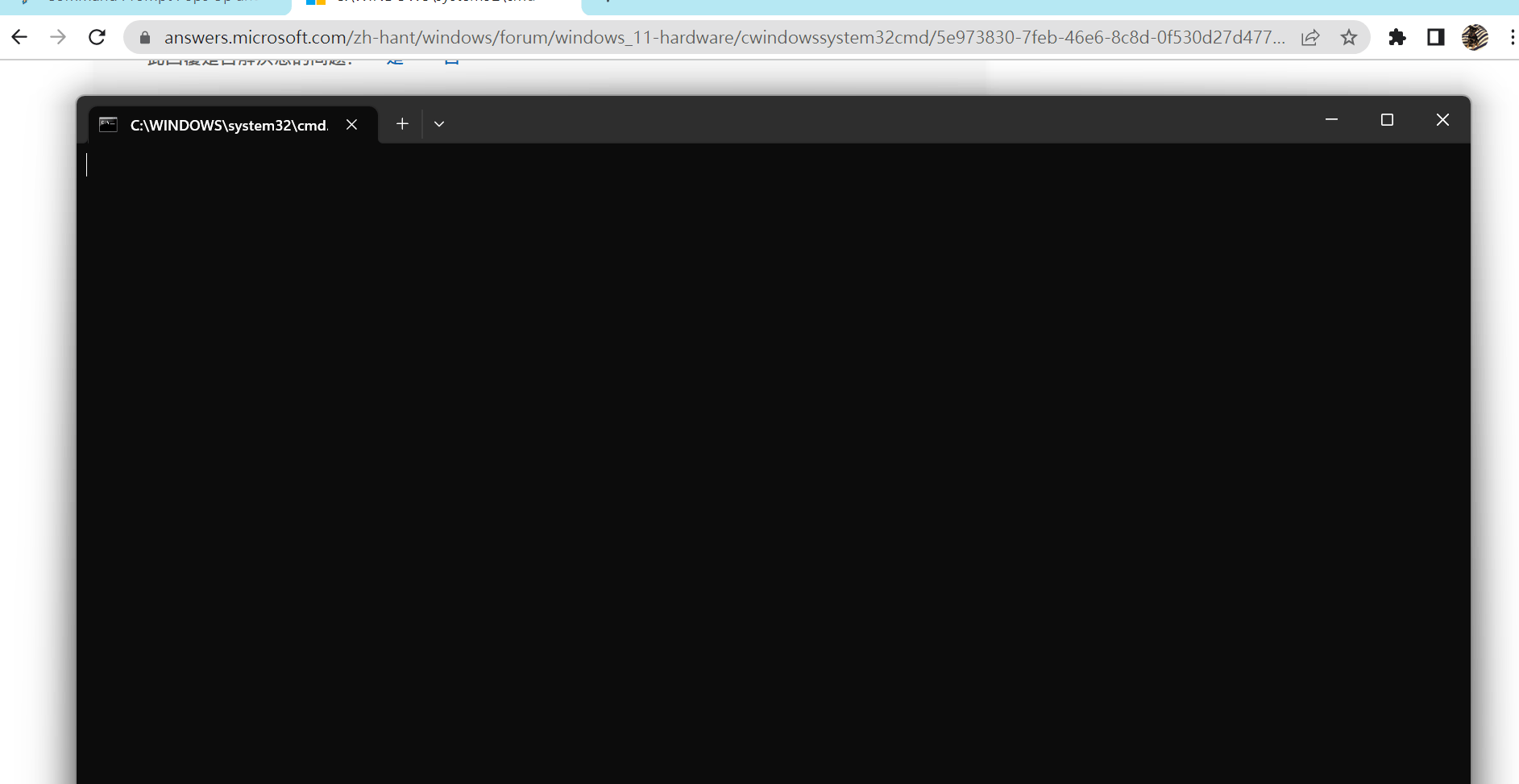This screenshot has width=1519, height=784.
Task: Go back using browser back arrow
Action: (x=19, y=37)
